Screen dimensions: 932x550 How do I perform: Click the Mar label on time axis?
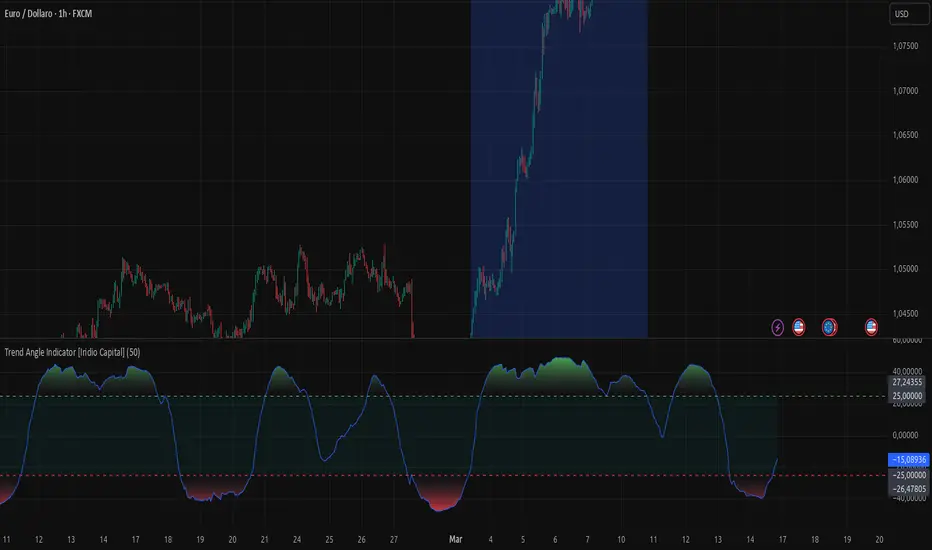[455, 539]
